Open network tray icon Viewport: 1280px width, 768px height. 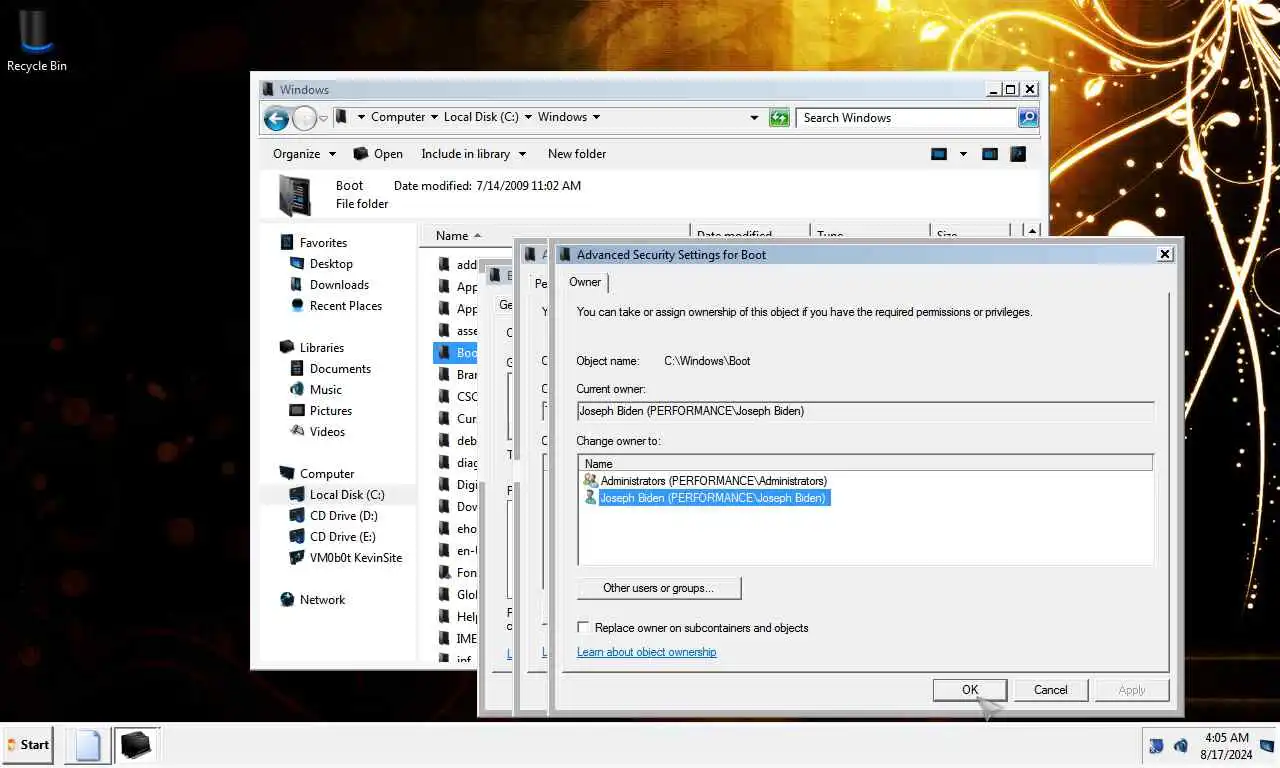click(1156, 746)
